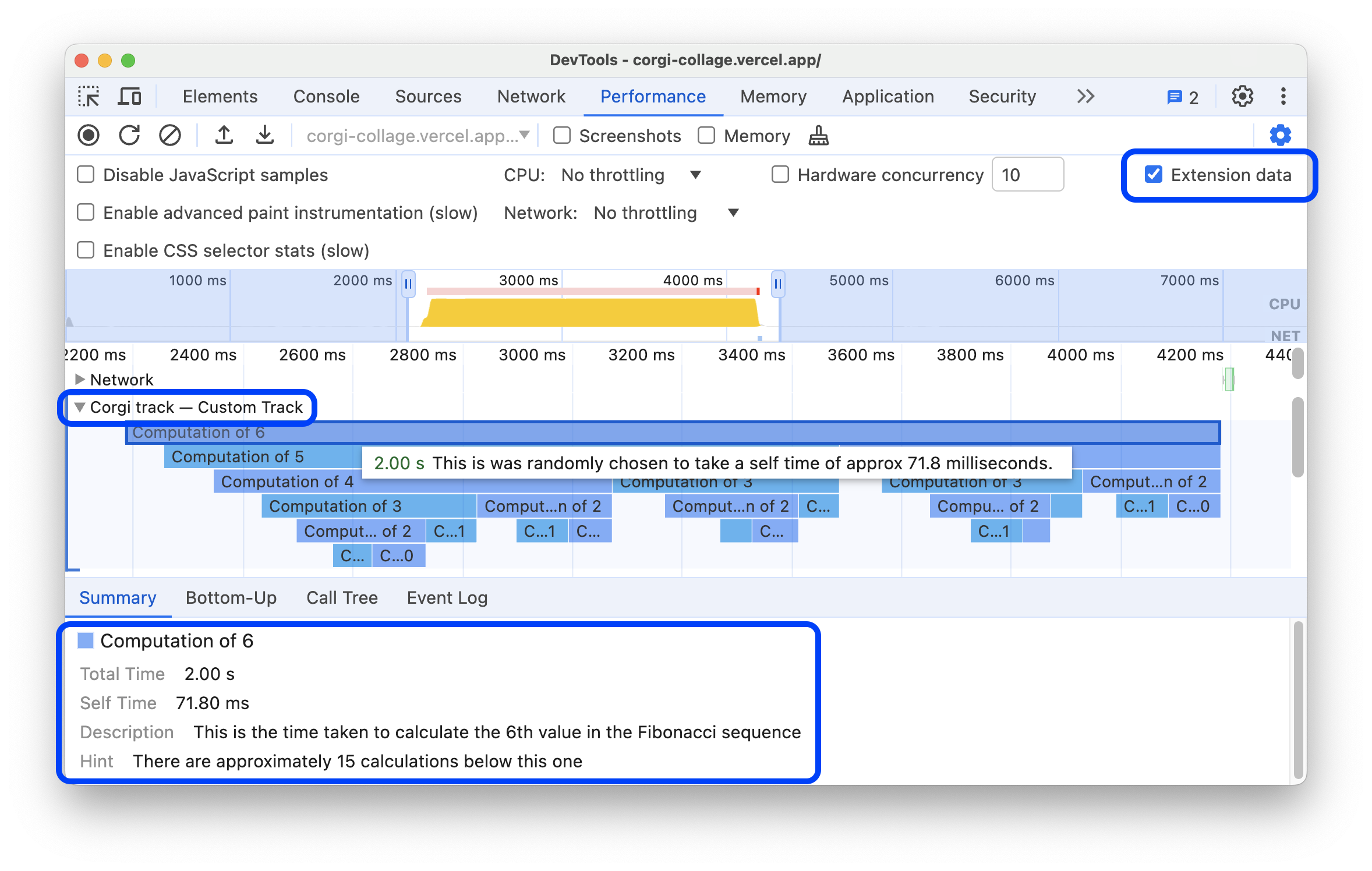The height and width of the screenshot is (871, 1372).
Task: Click the record performance button
Action: click(x=91, y=135)
